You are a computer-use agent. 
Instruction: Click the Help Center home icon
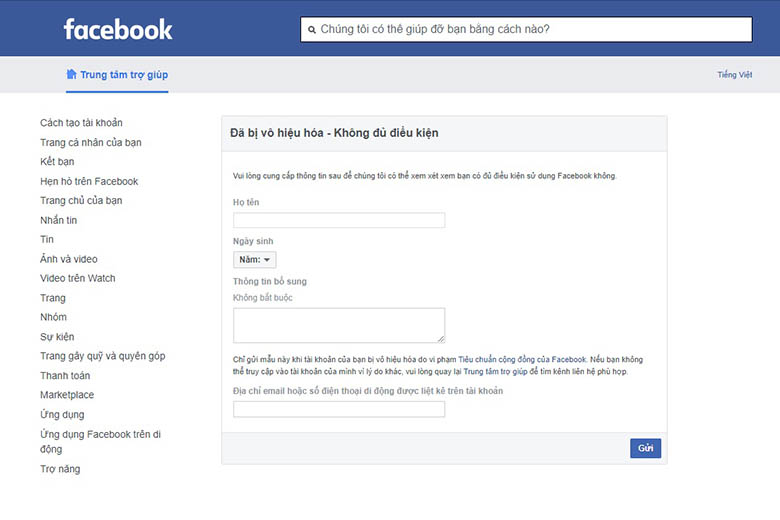tap(72, 74)
